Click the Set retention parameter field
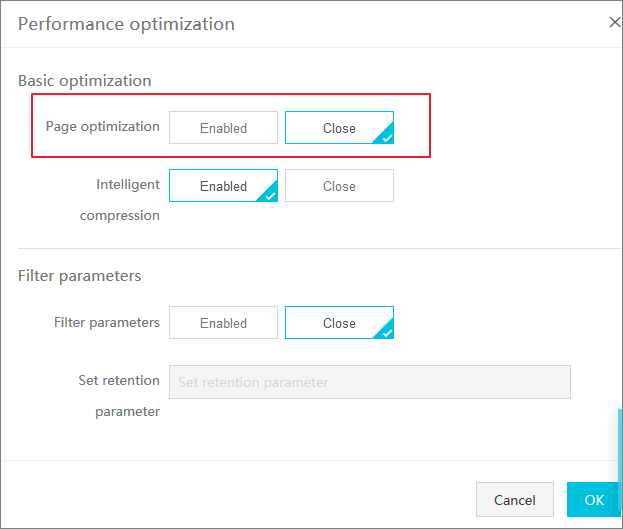This screenshot has width=623, height=529. pos(370,382)
